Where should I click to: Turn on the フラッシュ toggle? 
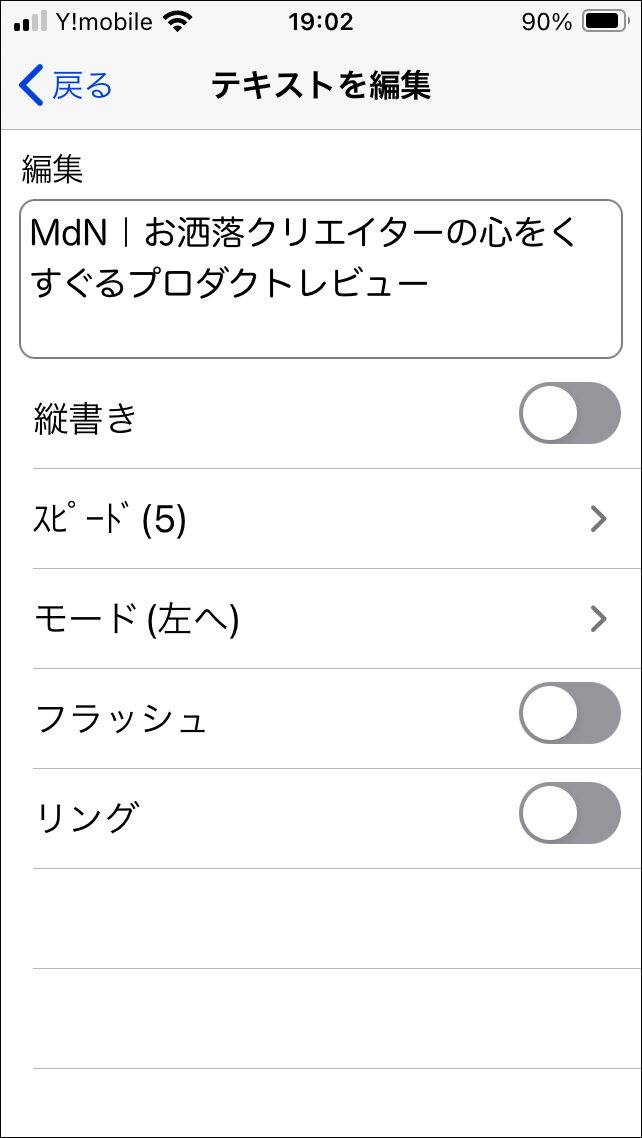(569, 713)
